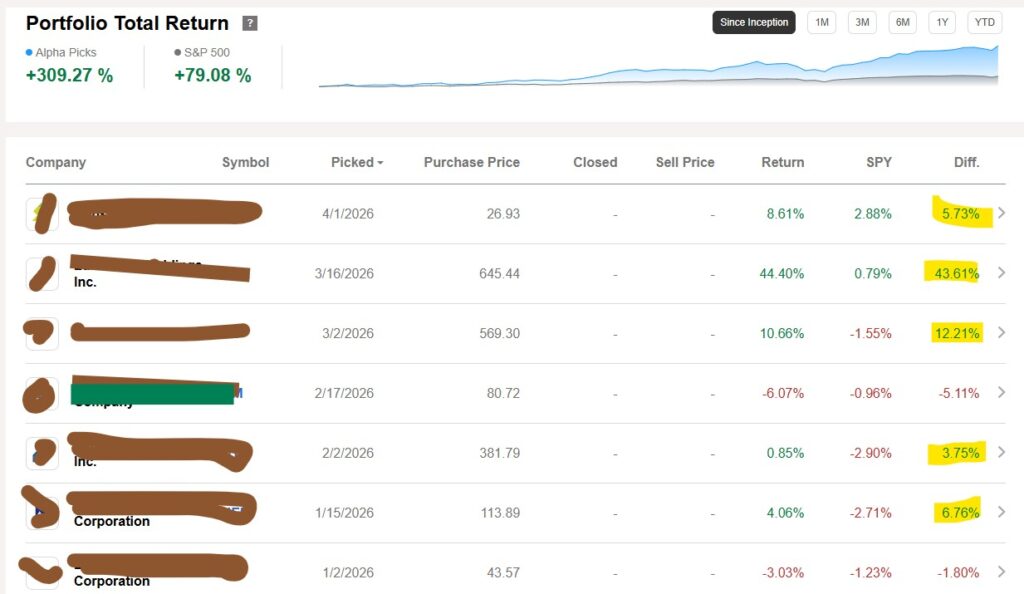Click the Company logo of the 2/17/2026 row
This screenshot has height=594, width=1024.
click(39, 393)
